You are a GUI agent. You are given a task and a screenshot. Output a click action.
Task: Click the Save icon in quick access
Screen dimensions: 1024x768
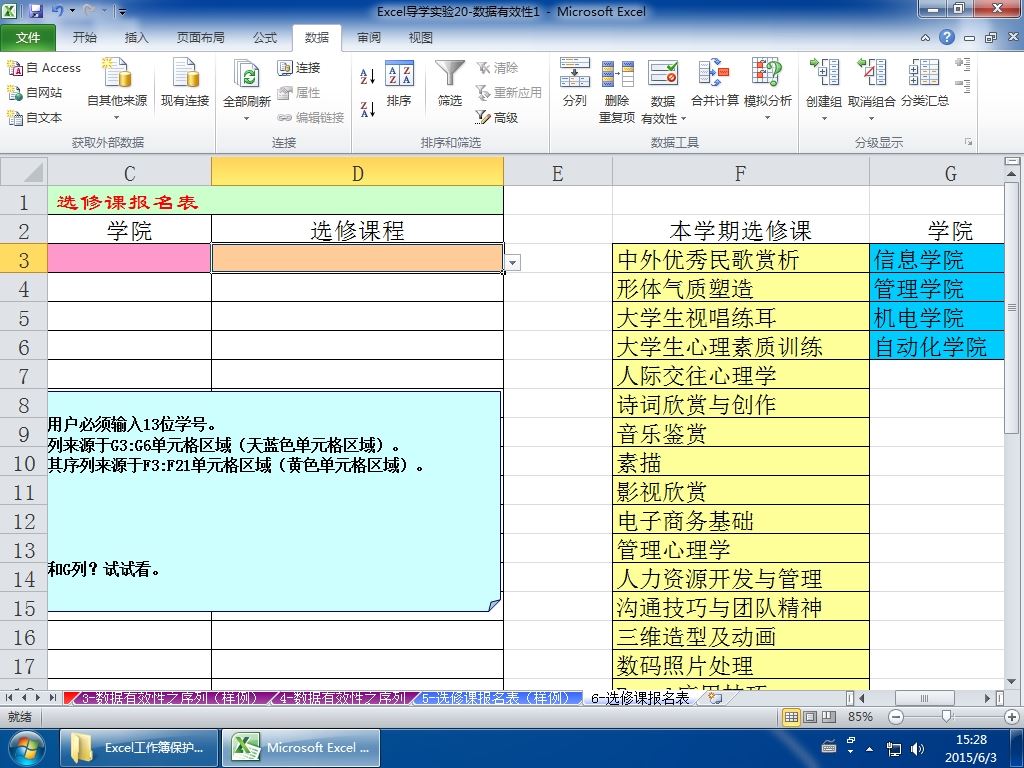tap(36, 11)
